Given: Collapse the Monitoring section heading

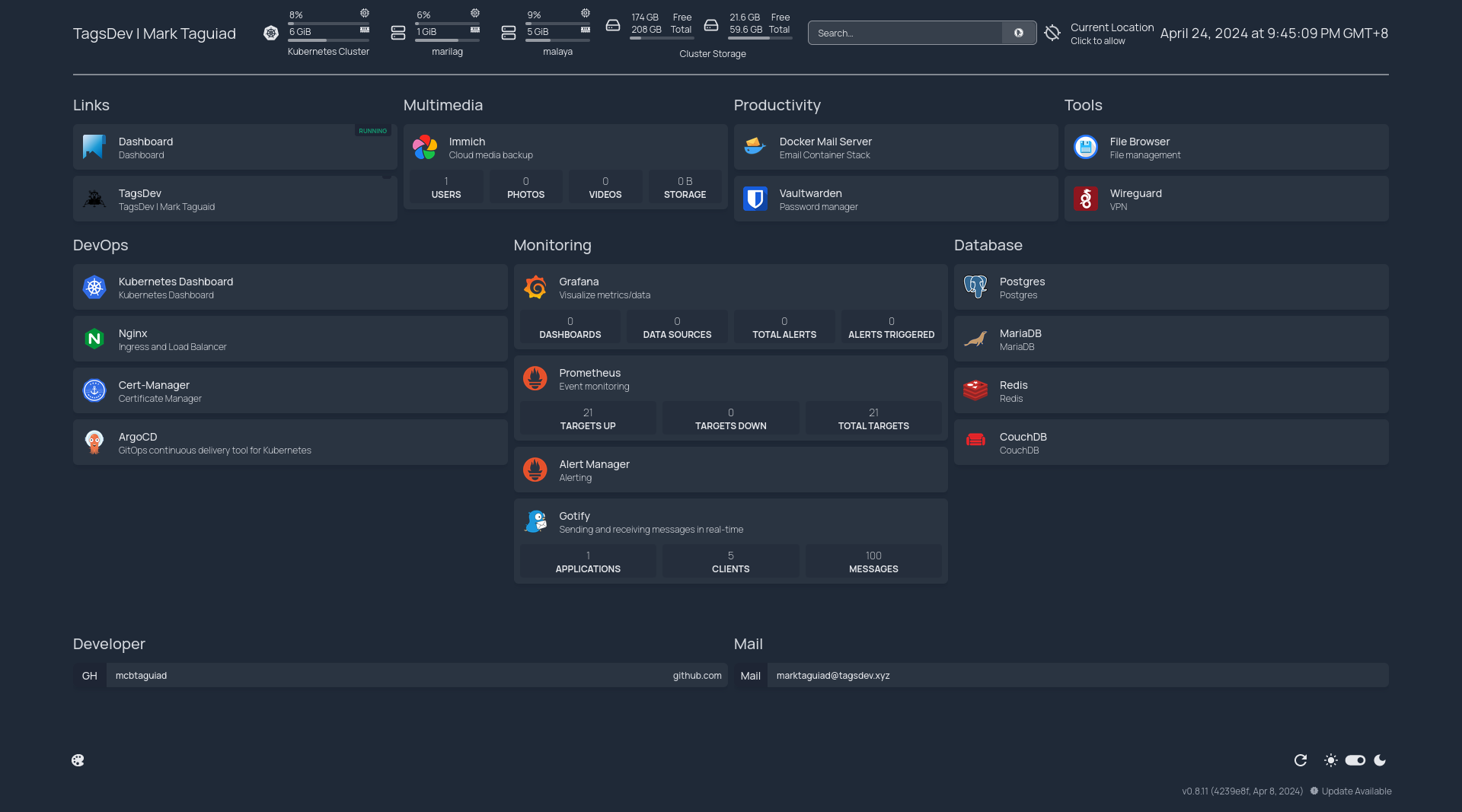Looking at the screenshot, I should [552, 245].
